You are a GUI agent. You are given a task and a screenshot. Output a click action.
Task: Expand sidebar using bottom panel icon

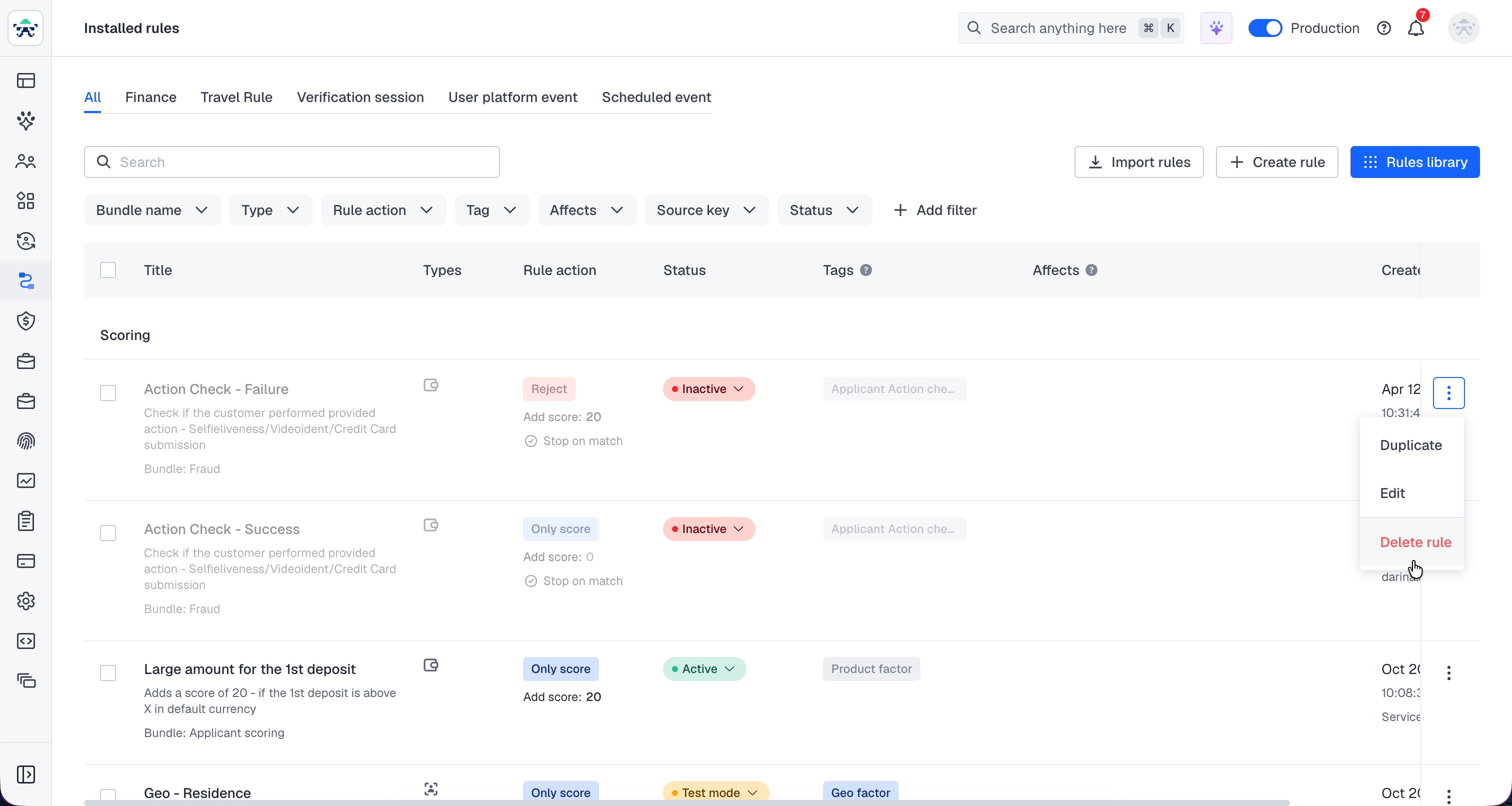click(x=26, y=773)
